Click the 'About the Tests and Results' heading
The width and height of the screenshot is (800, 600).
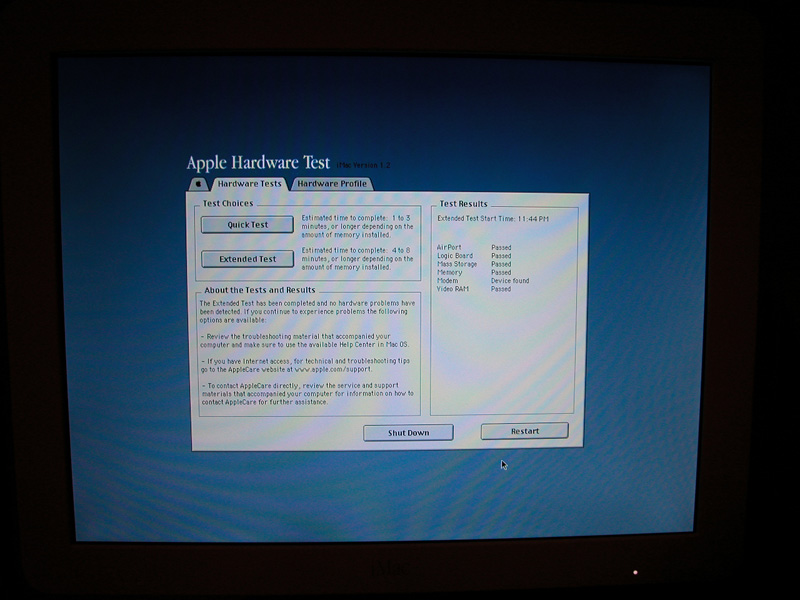tap(259, 290)
